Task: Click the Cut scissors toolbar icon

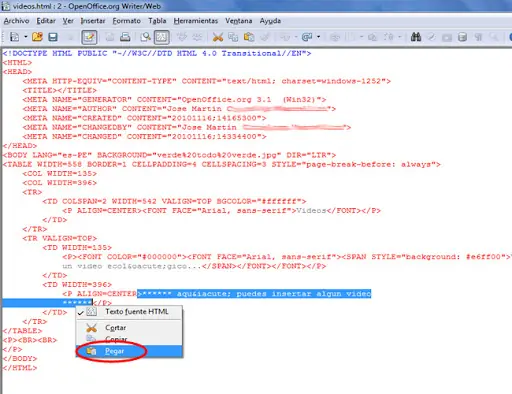Action: (x=218, y=37)
